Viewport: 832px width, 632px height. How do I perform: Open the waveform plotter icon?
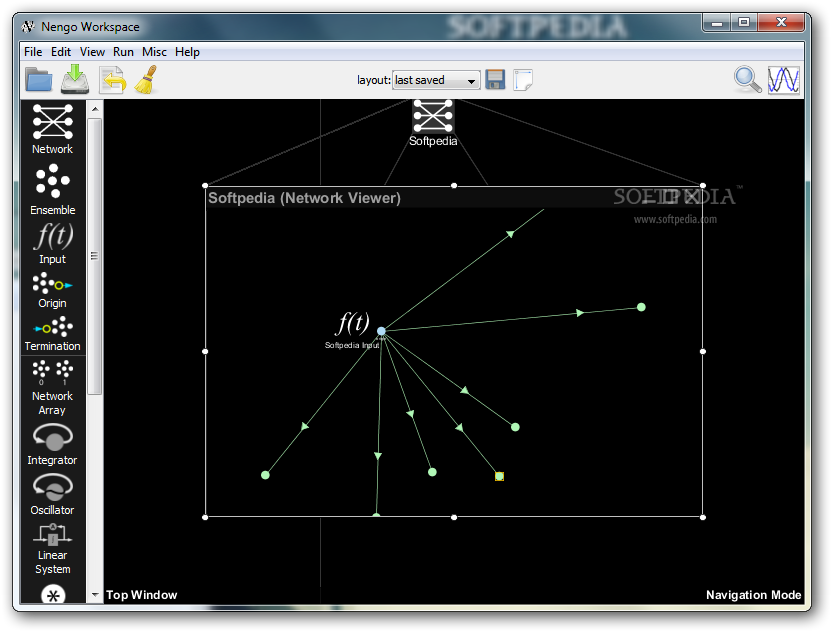(784, 80)
